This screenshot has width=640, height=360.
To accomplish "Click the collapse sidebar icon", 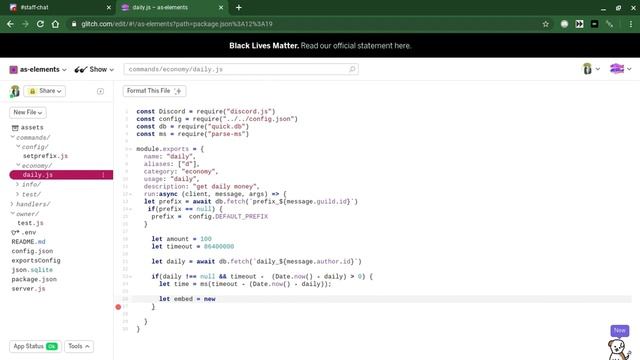I will (100, 91).
